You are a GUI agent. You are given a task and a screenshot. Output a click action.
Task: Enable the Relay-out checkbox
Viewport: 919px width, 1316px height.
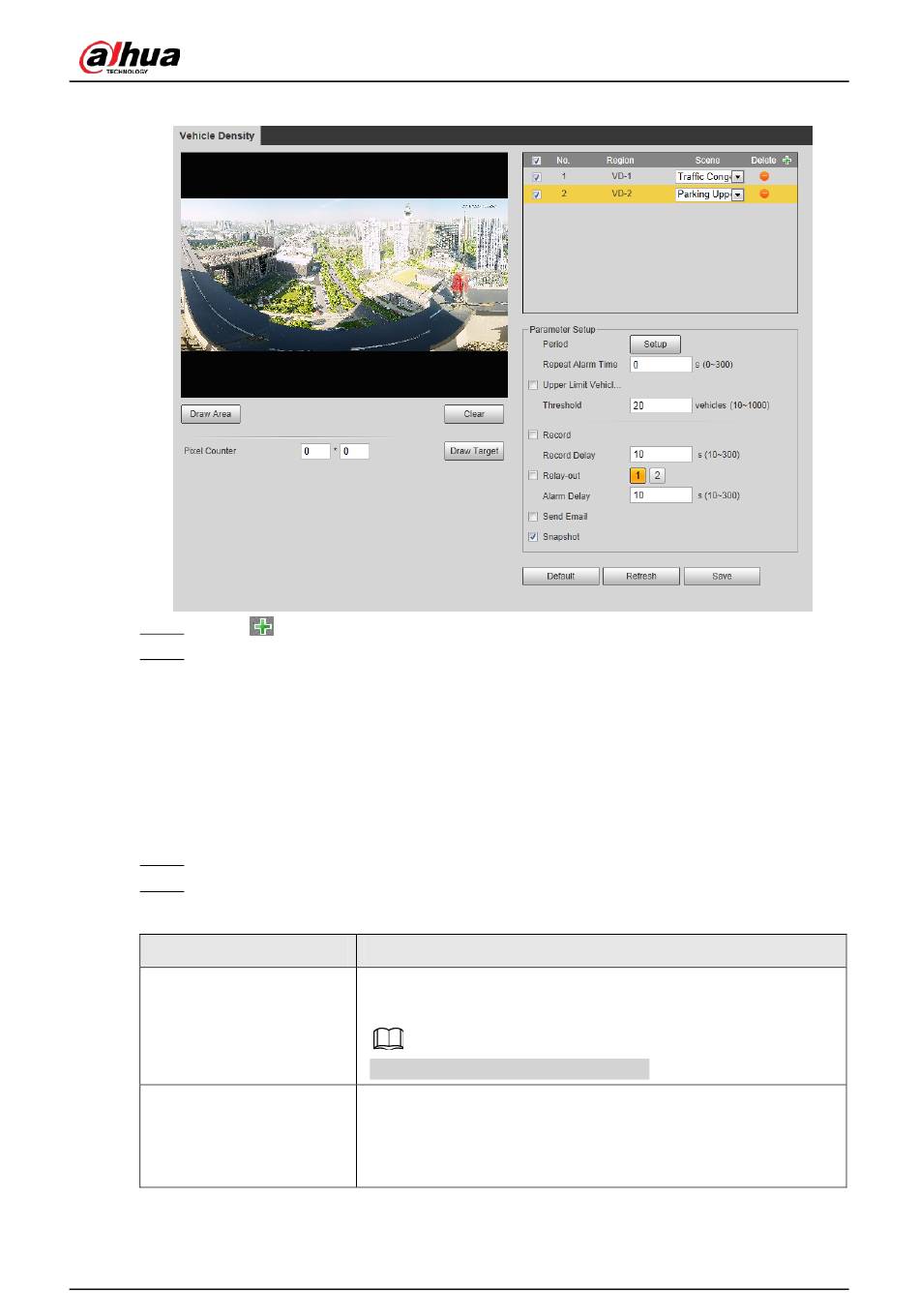(533, 476)
